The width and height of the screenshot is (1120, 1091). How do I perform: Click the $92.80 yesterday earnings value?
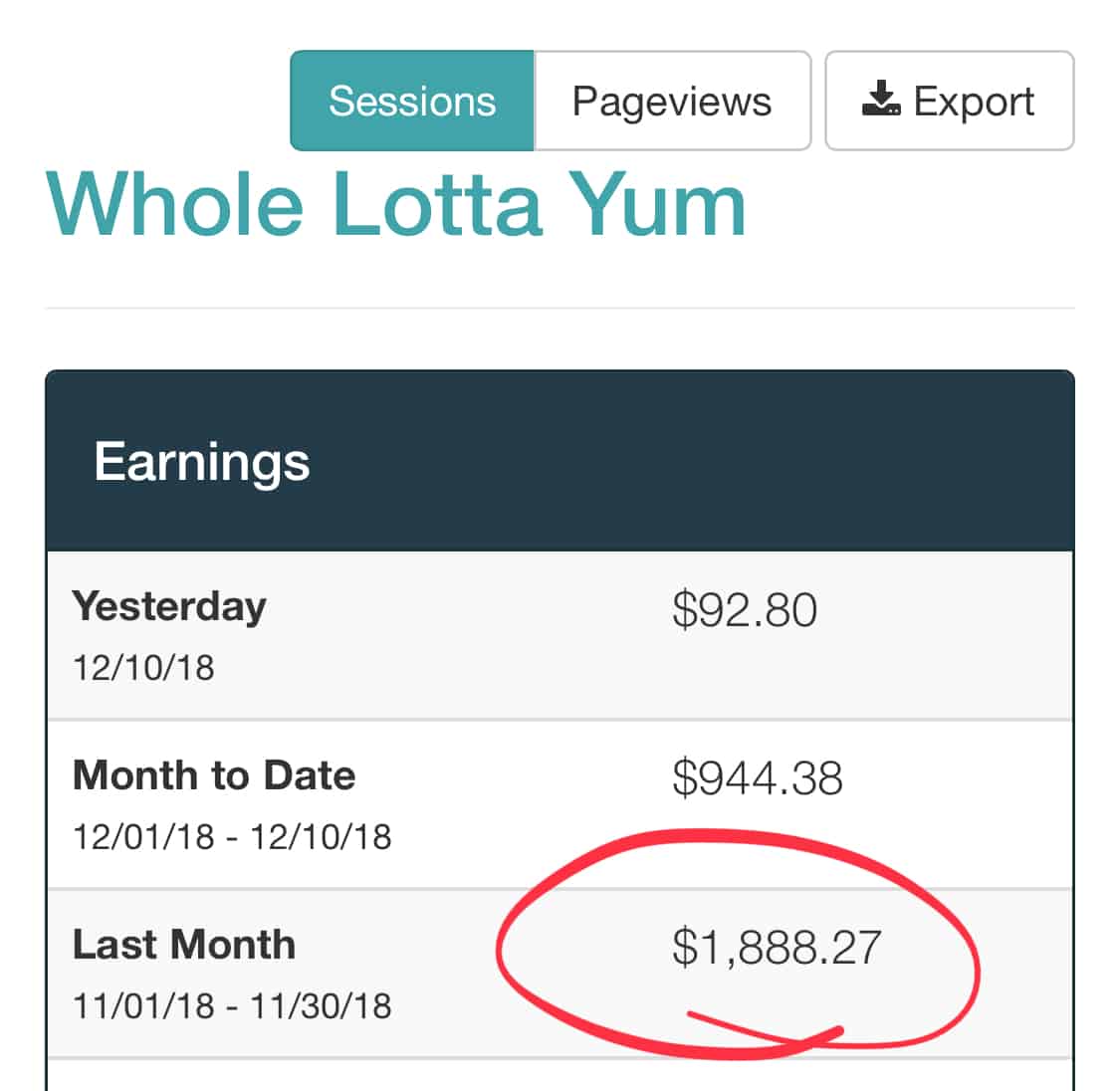point(745,610)
